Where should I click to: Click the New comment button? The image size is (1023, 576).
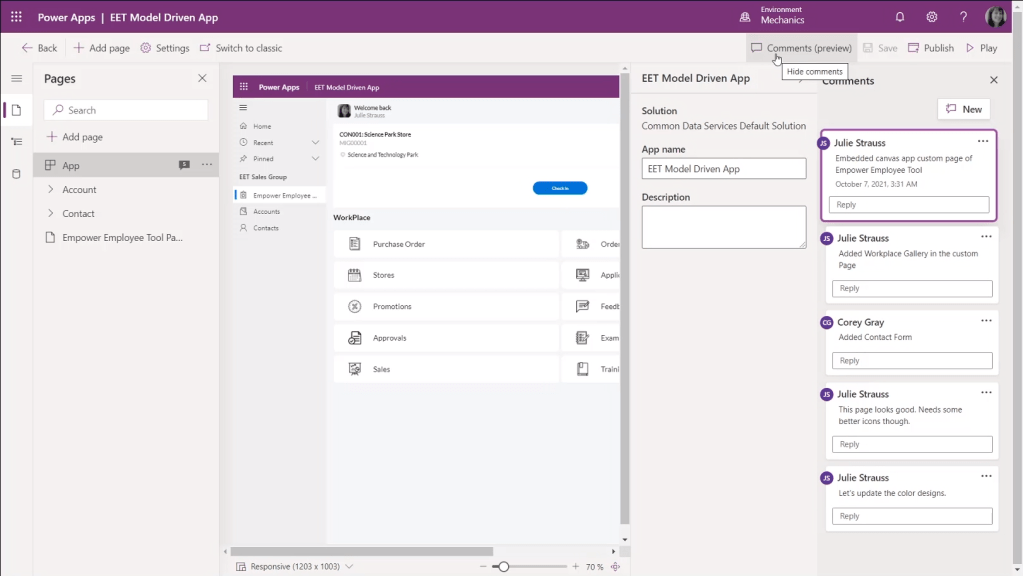(963, 109)
